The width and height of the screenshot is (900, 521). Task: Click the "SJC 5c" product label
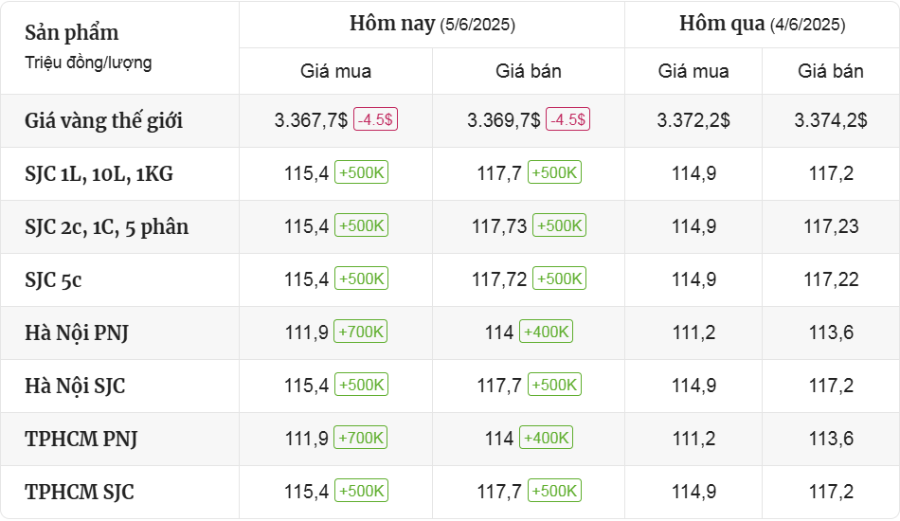tap(53, 280)
